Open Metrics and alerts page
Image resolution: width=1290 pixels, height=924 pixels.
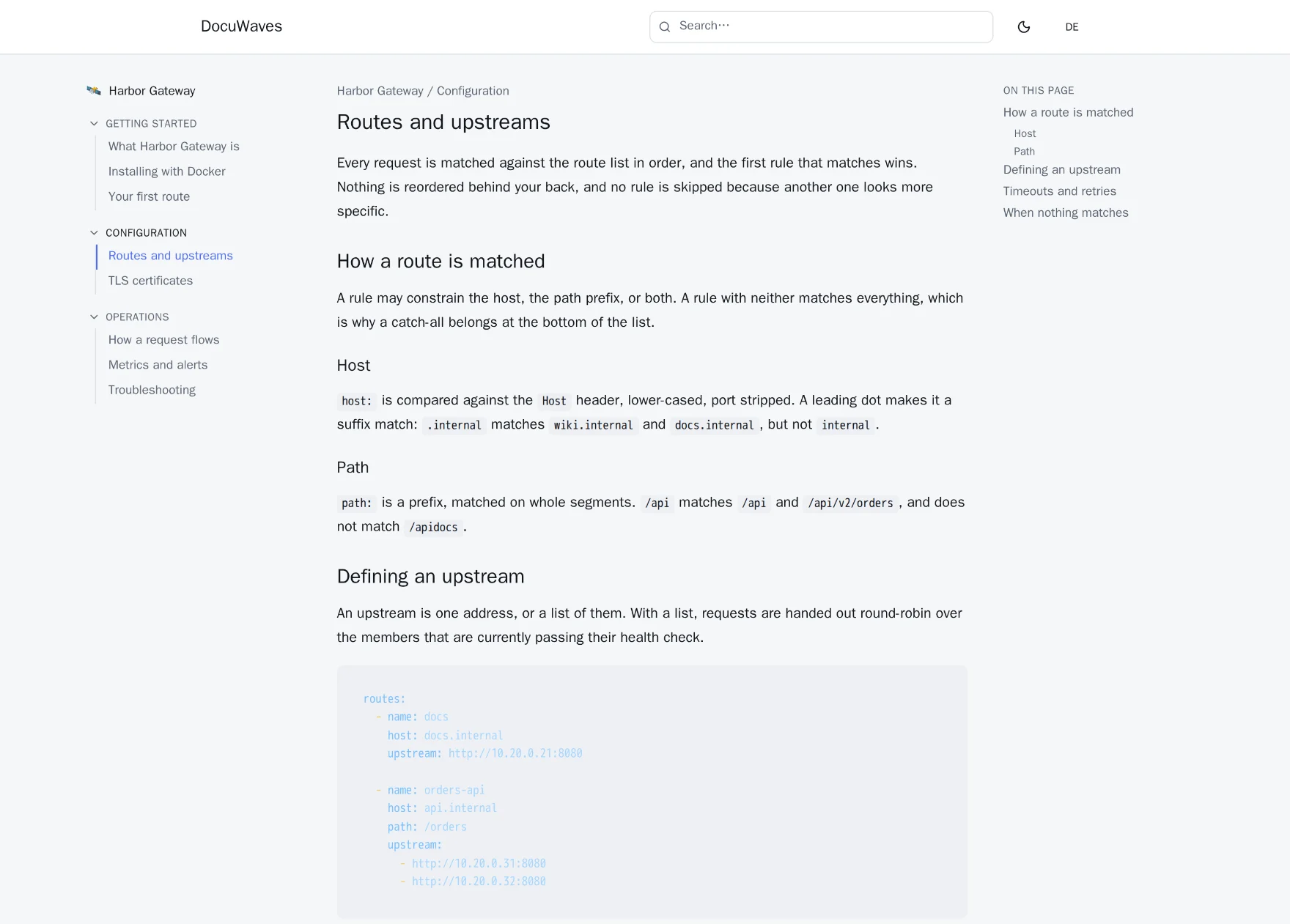click(158, 365)
